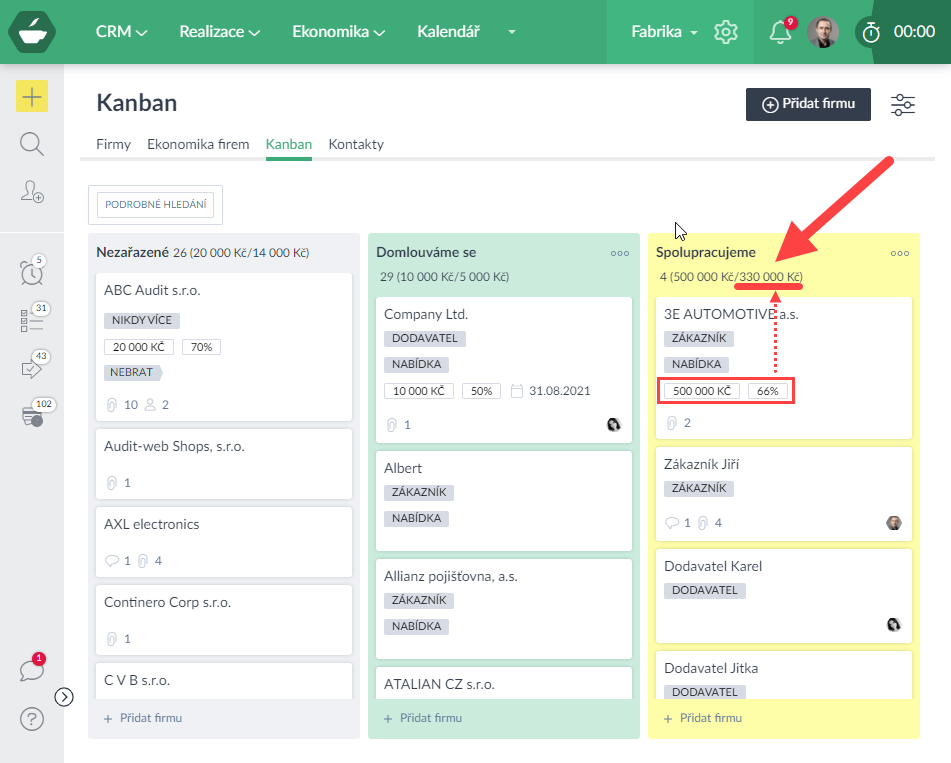Click the Přidat firmu button

[x=808, y=105]
